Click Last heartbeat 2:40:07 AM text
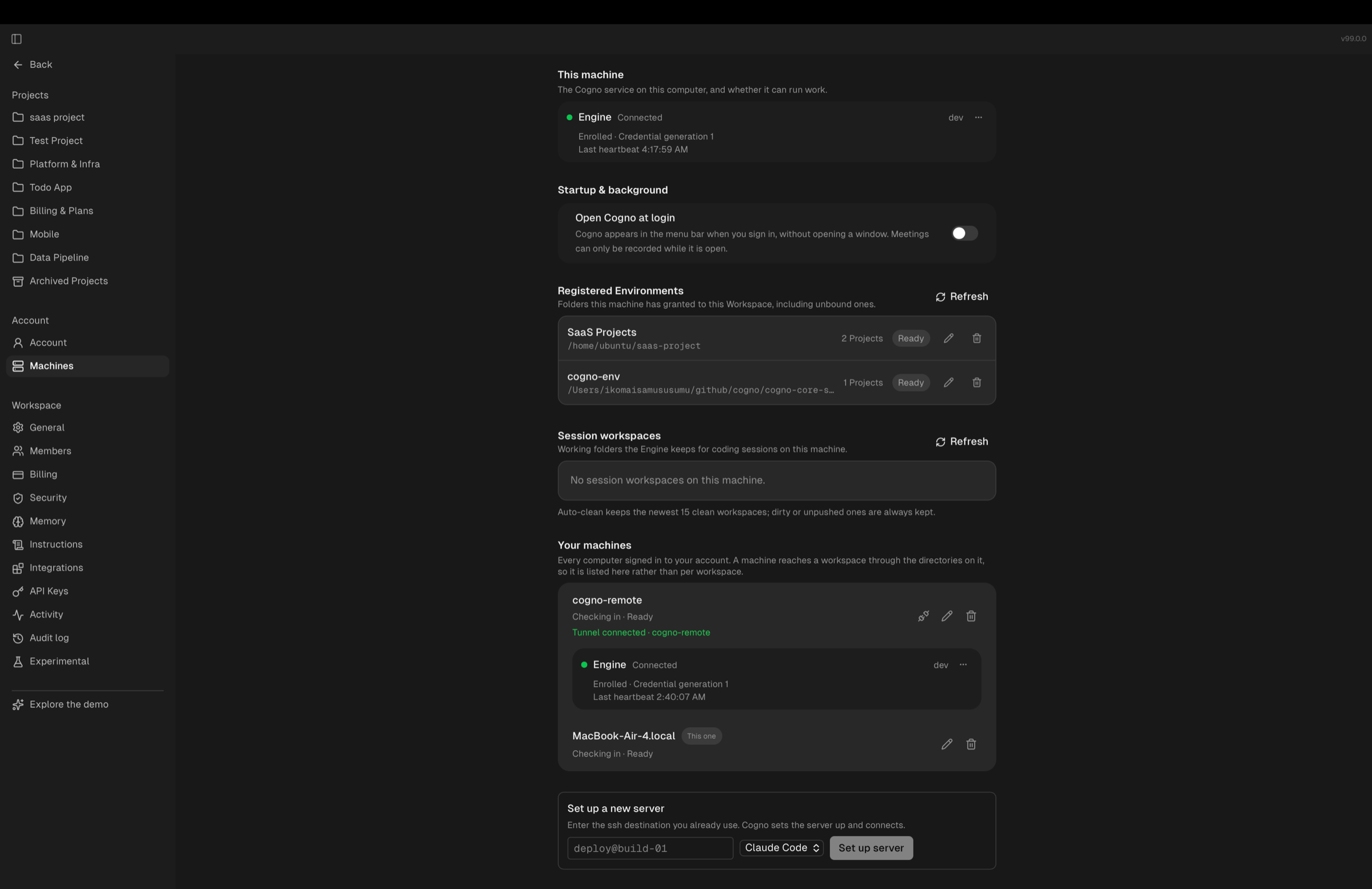Image resolution: width=1372 pixels, height=889 pixels. [649, 697]
